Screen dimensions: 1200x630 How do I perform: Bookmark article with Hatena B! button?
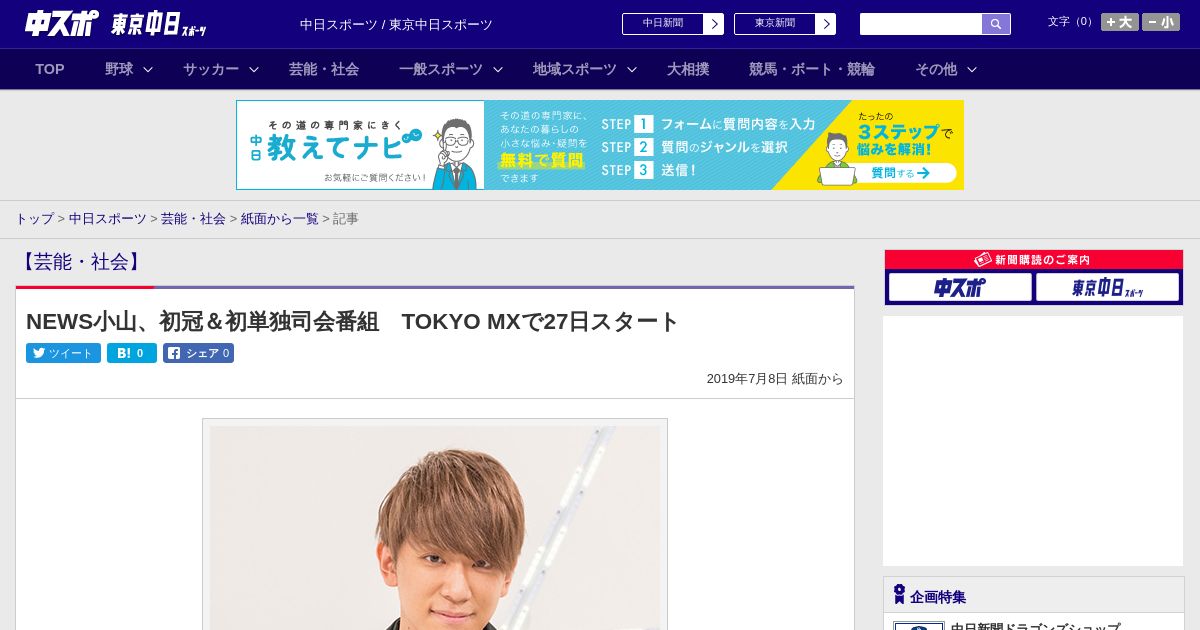click(x=132, y=353)
